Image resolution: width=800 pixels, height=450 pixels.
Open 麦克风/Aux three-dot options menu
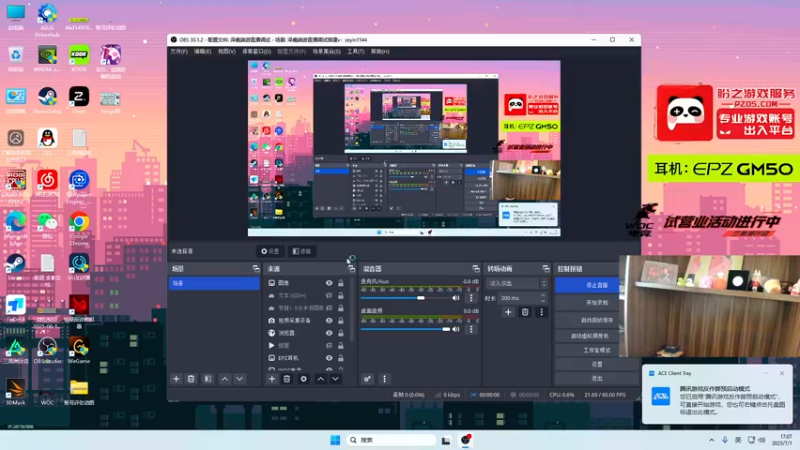[x=471, y=298]
